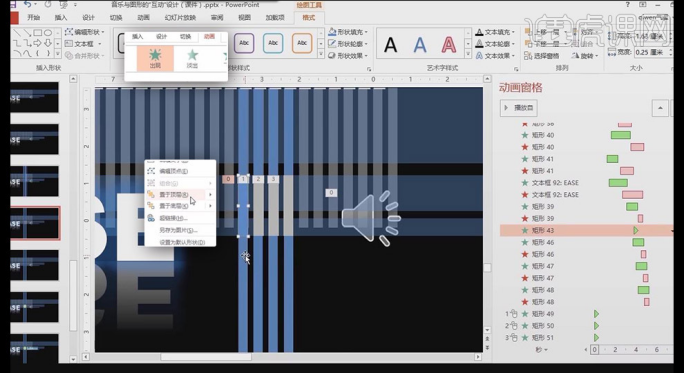
Task: Click 播放自 play button in animation pane
Action: (519, 108)
